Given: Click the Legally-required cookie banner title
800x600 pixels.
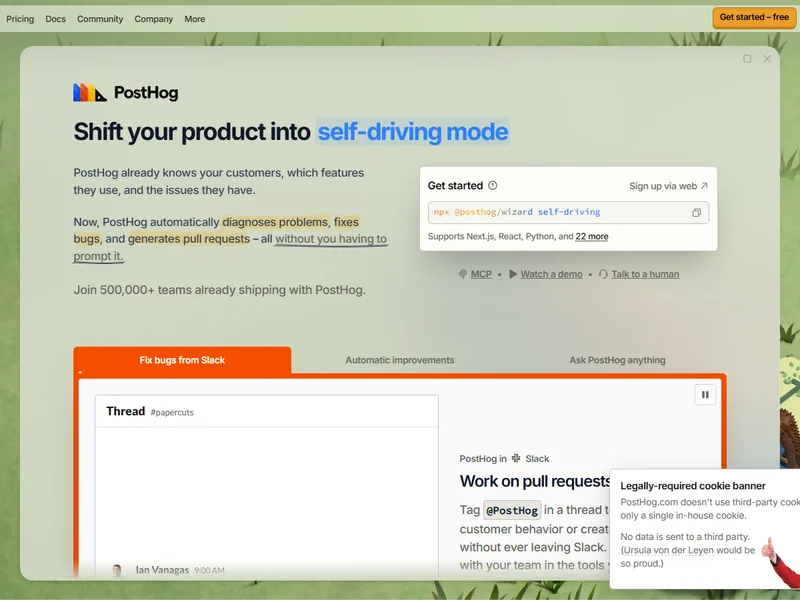Looking at the screenshot, I should [693, 486].
